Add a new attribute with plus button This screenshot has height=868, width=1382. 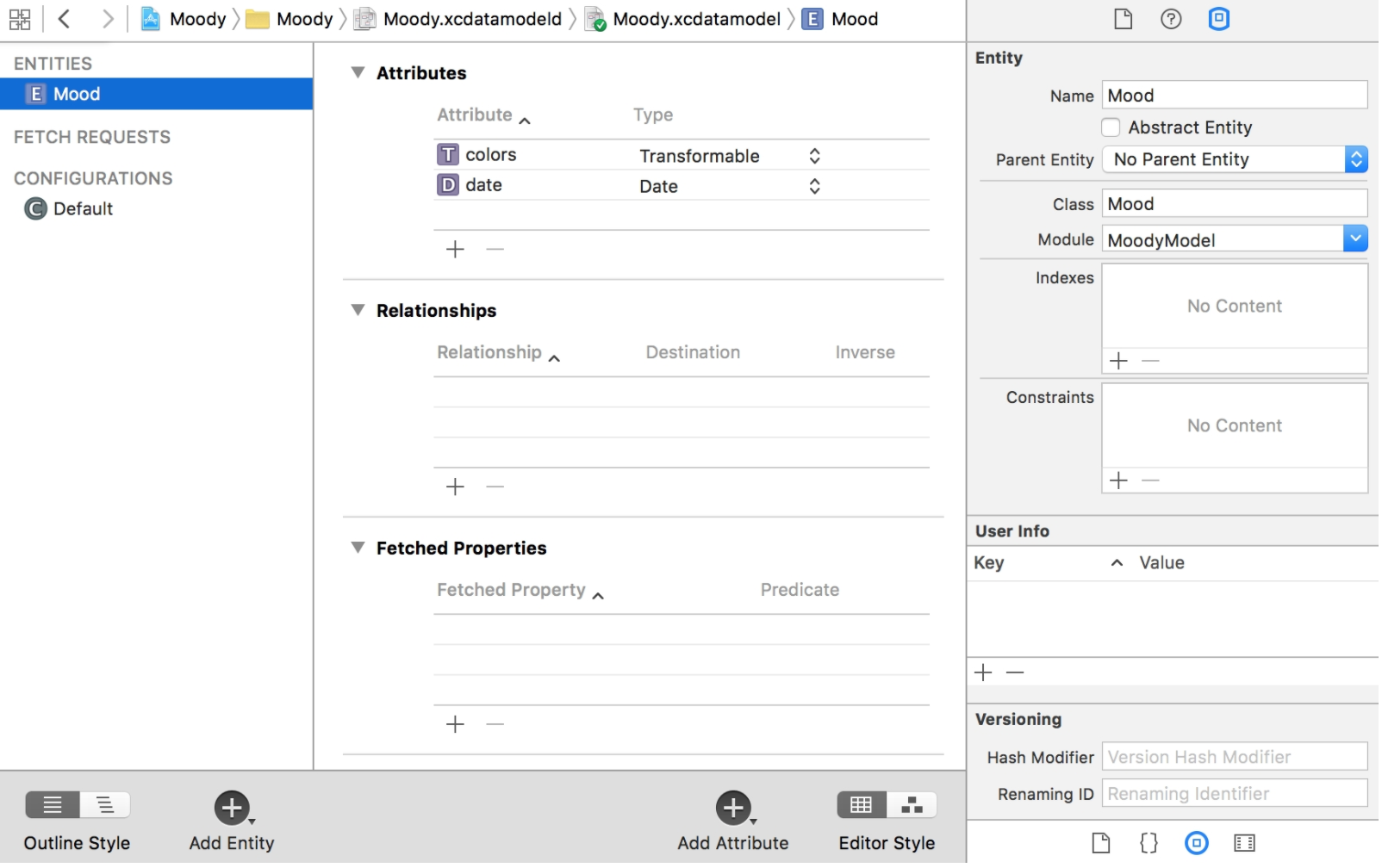[x=457, y=250]
